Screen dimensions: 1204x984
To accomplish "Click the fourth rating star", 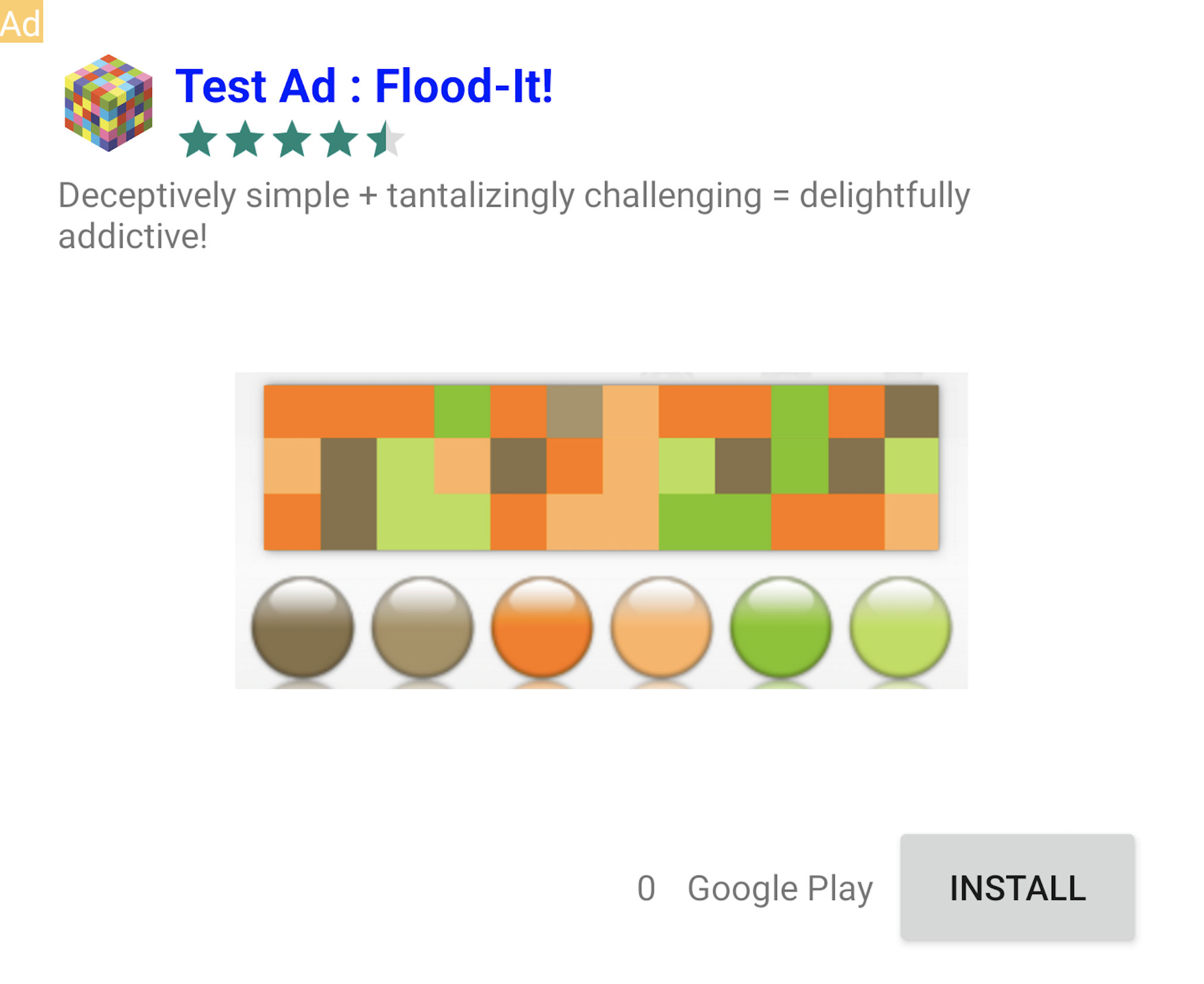I will (339, 139).
